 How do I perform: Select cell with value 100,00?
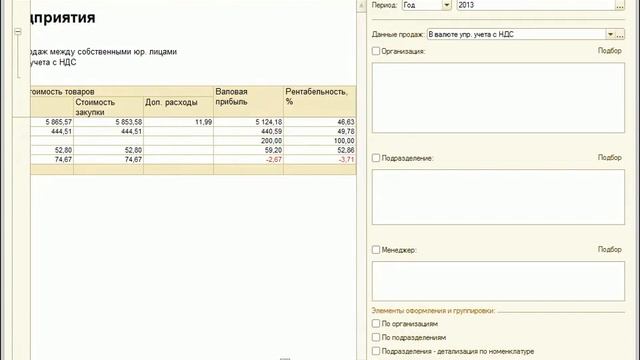(320, 141)
